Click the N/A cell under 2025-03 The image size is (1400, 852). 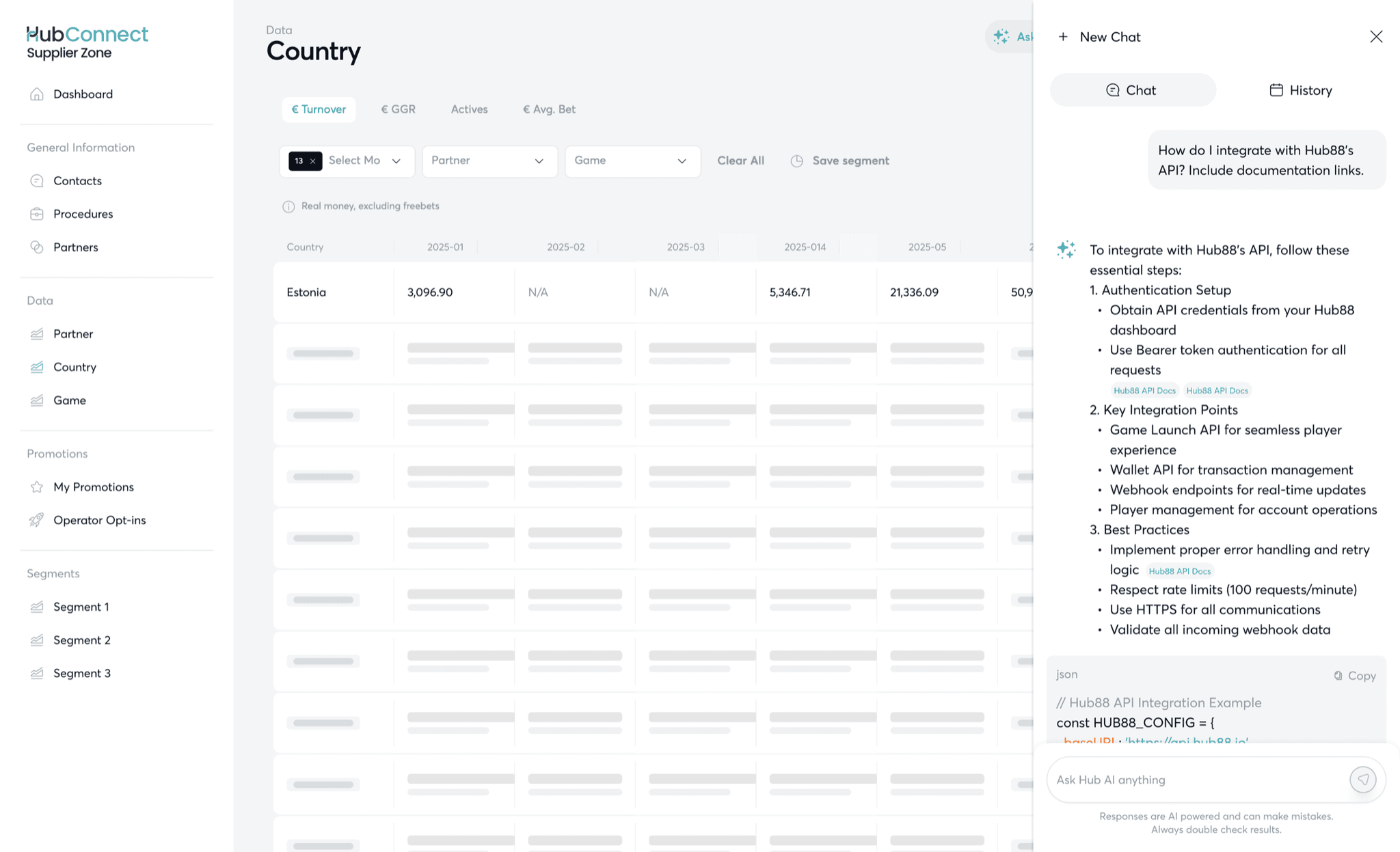658,292
